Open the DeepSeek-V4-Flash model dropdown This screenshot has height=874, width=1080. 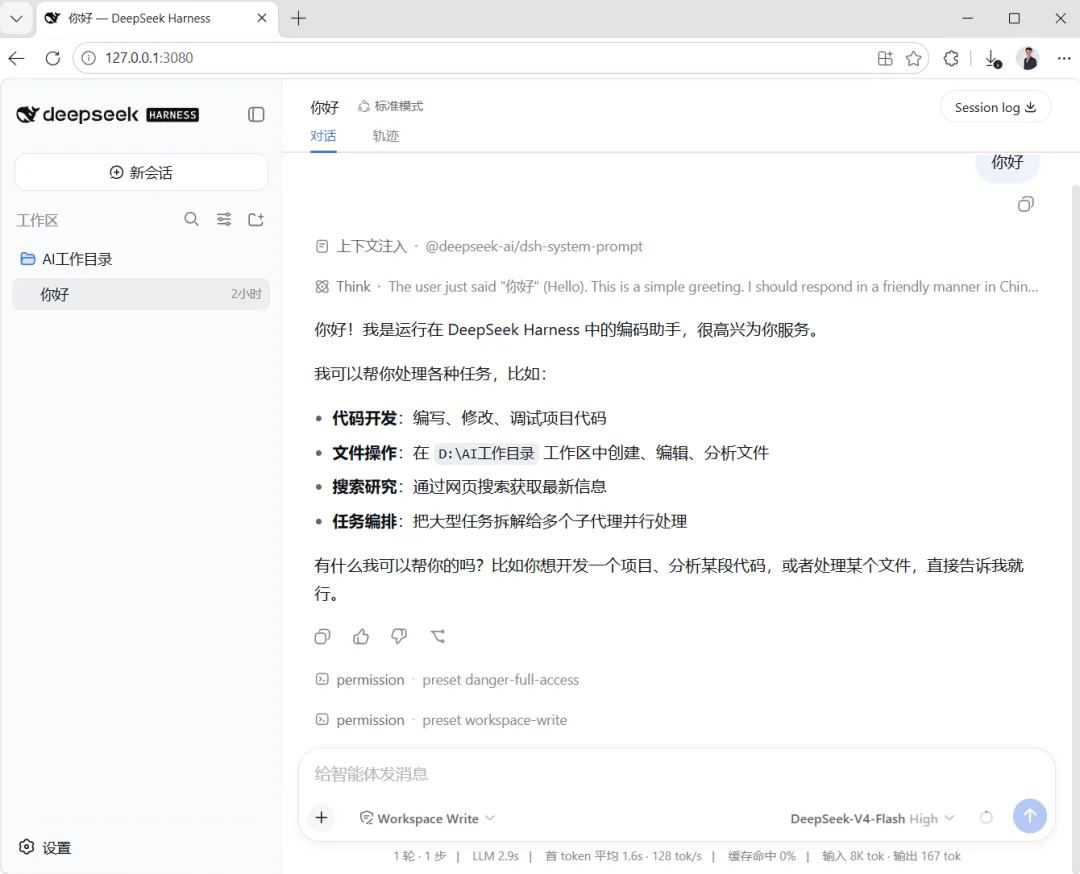point(872,818)
